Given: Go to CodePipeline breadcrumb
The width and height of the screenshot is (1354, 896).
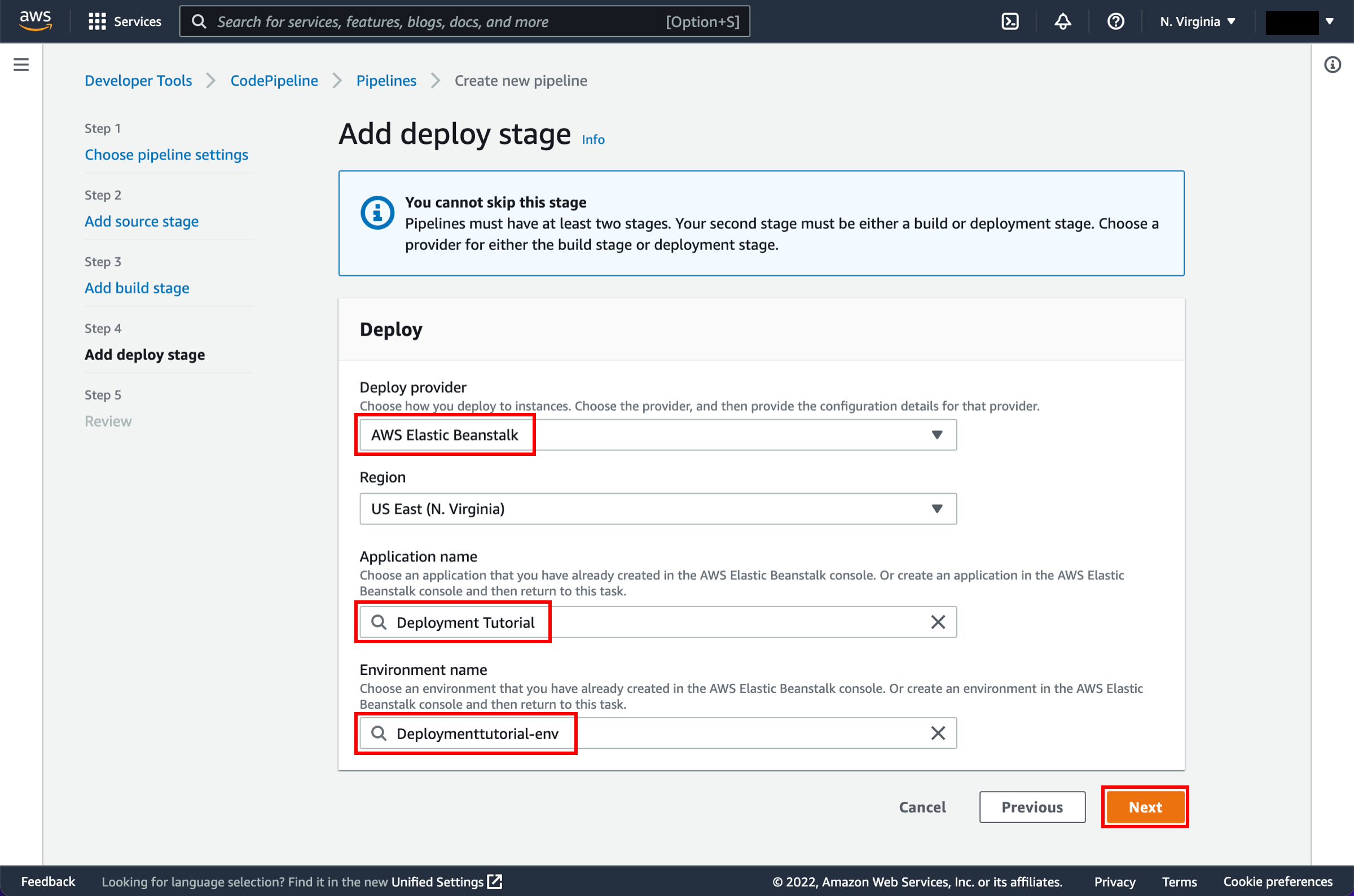Looking at the screenshot, I should point(274,81).
